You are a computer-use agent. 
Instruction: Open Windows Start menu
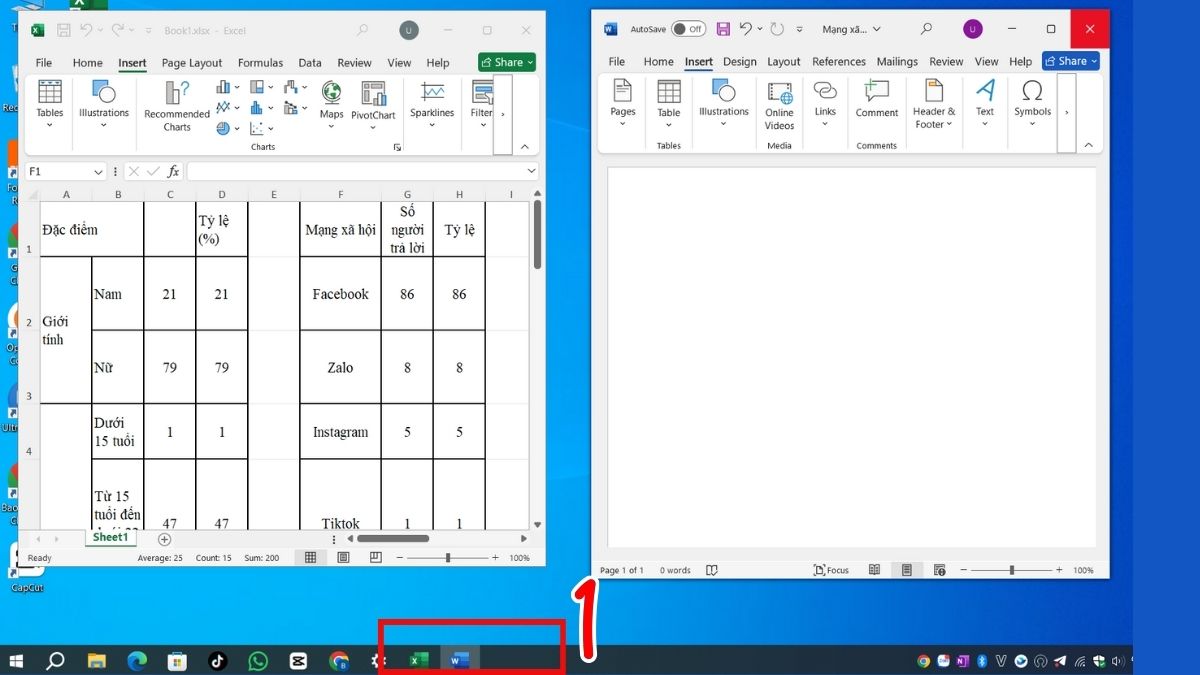click(x=17, y=660)
